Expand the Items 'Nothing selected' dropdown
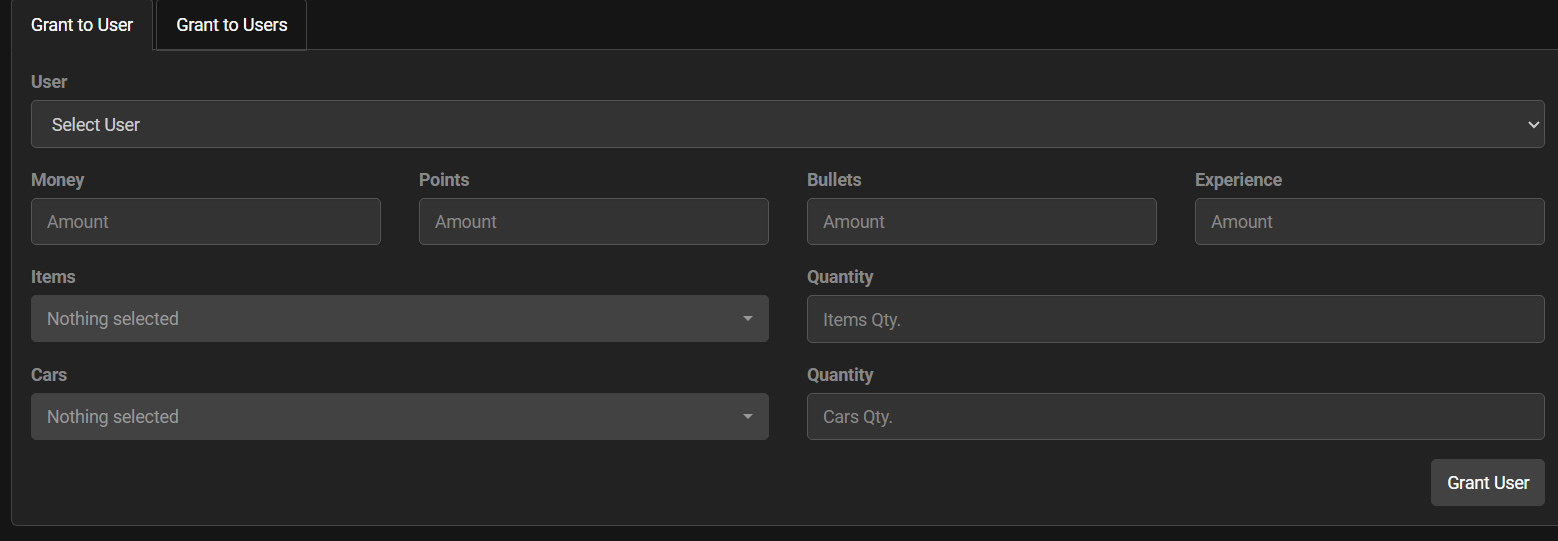Image resolution: width=1558 pixels, height=541 pixels. point(399,318)
